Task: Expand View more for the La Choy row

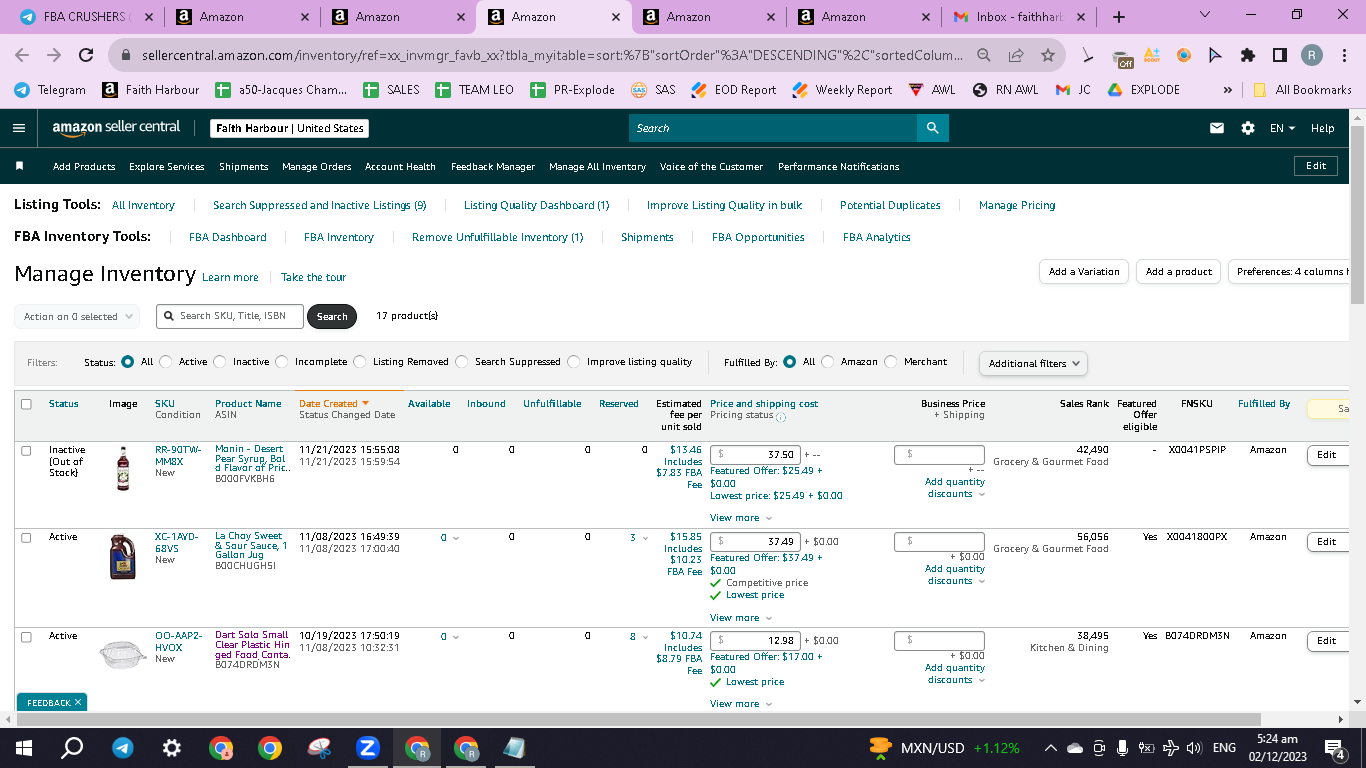Action: pyautogui.click(x=741, y=617)
